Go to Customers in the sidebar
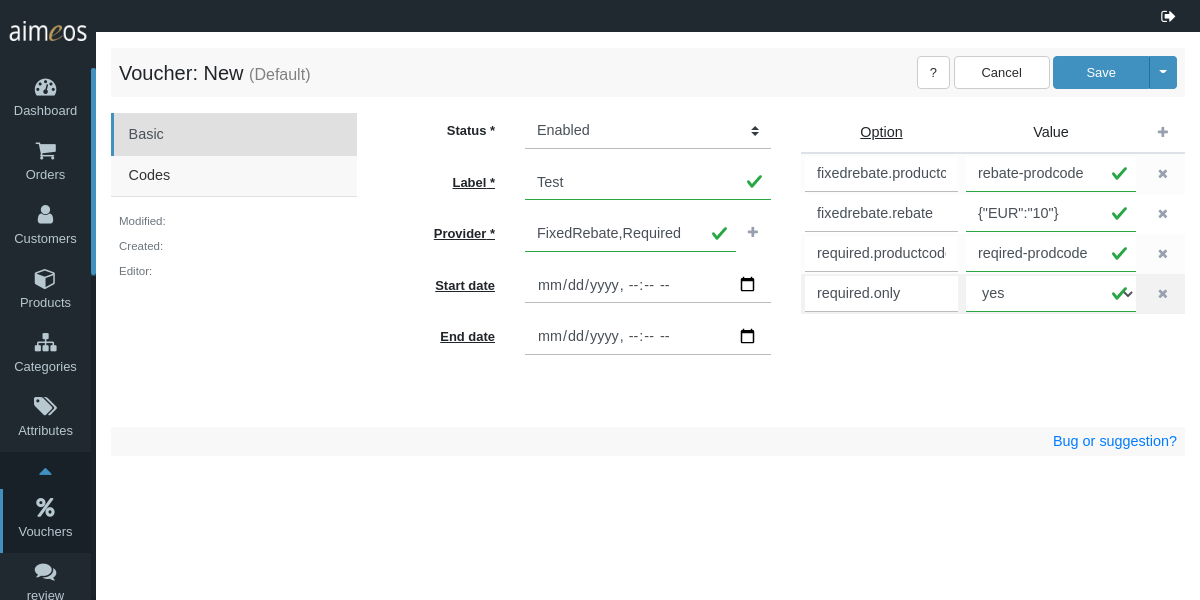Viewport: 1200px width, 600px height. click(45, 226)
